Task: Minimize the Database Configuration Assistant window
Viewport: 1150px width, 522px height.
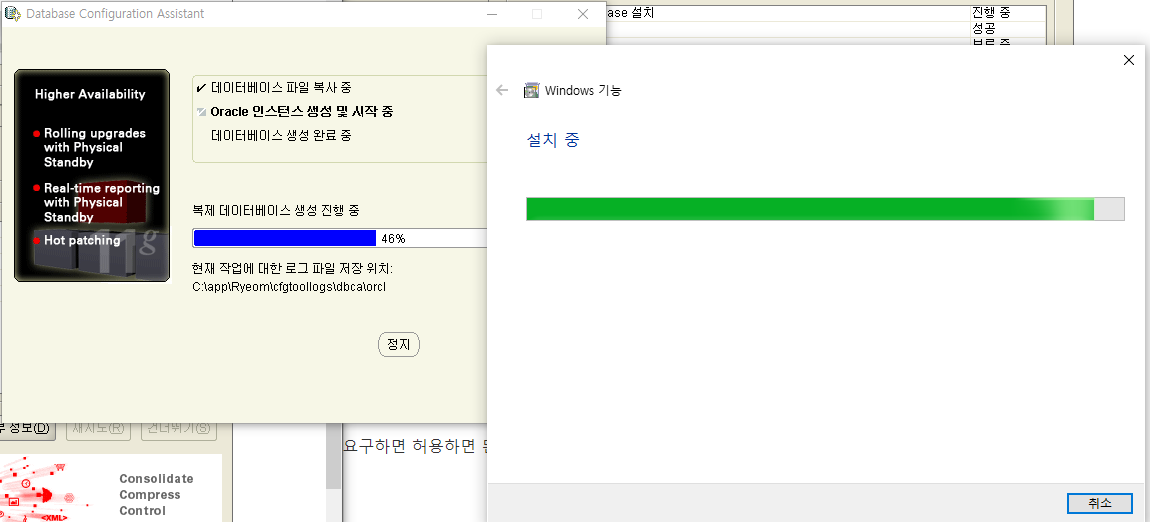Action: pyautogui.click(x=491, y=14)
